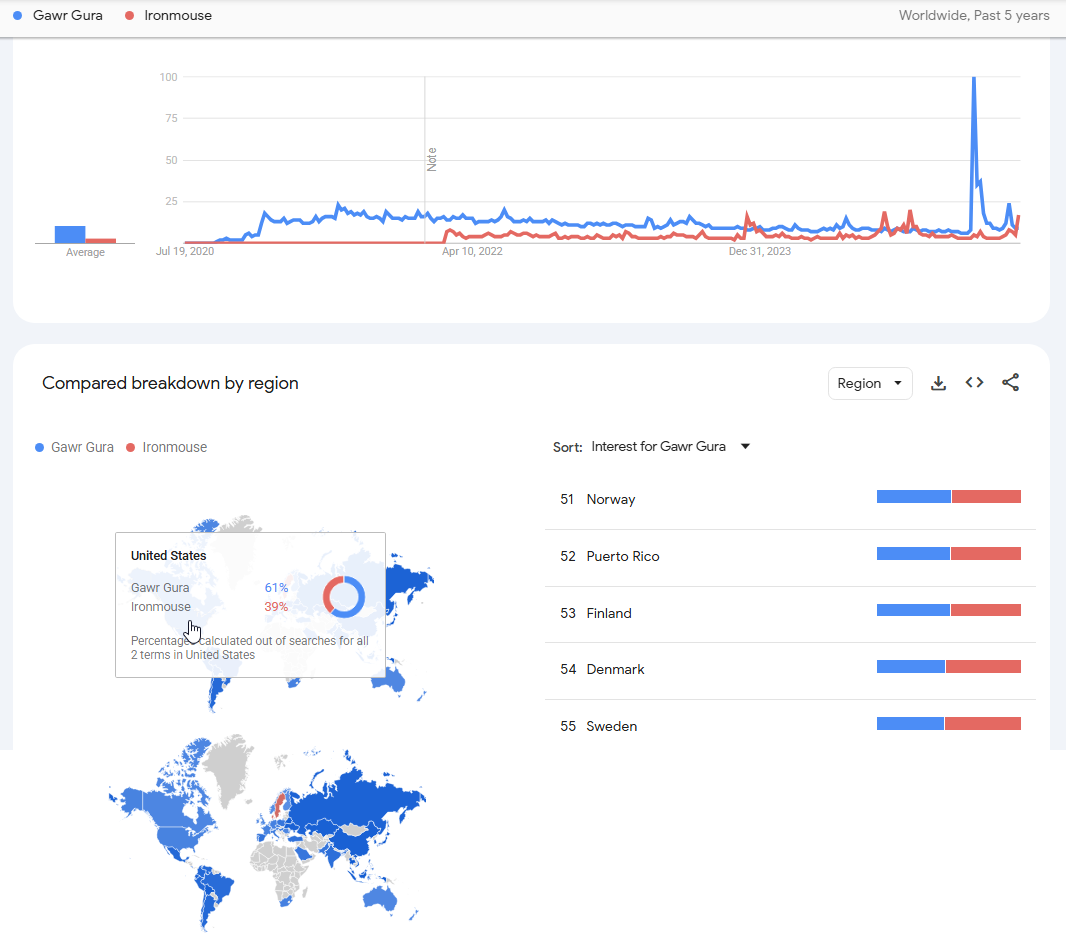1066x938 pixels.
Task: Click the 61% Gawr Gura value in tooltip
Action: tap(276, 588)
